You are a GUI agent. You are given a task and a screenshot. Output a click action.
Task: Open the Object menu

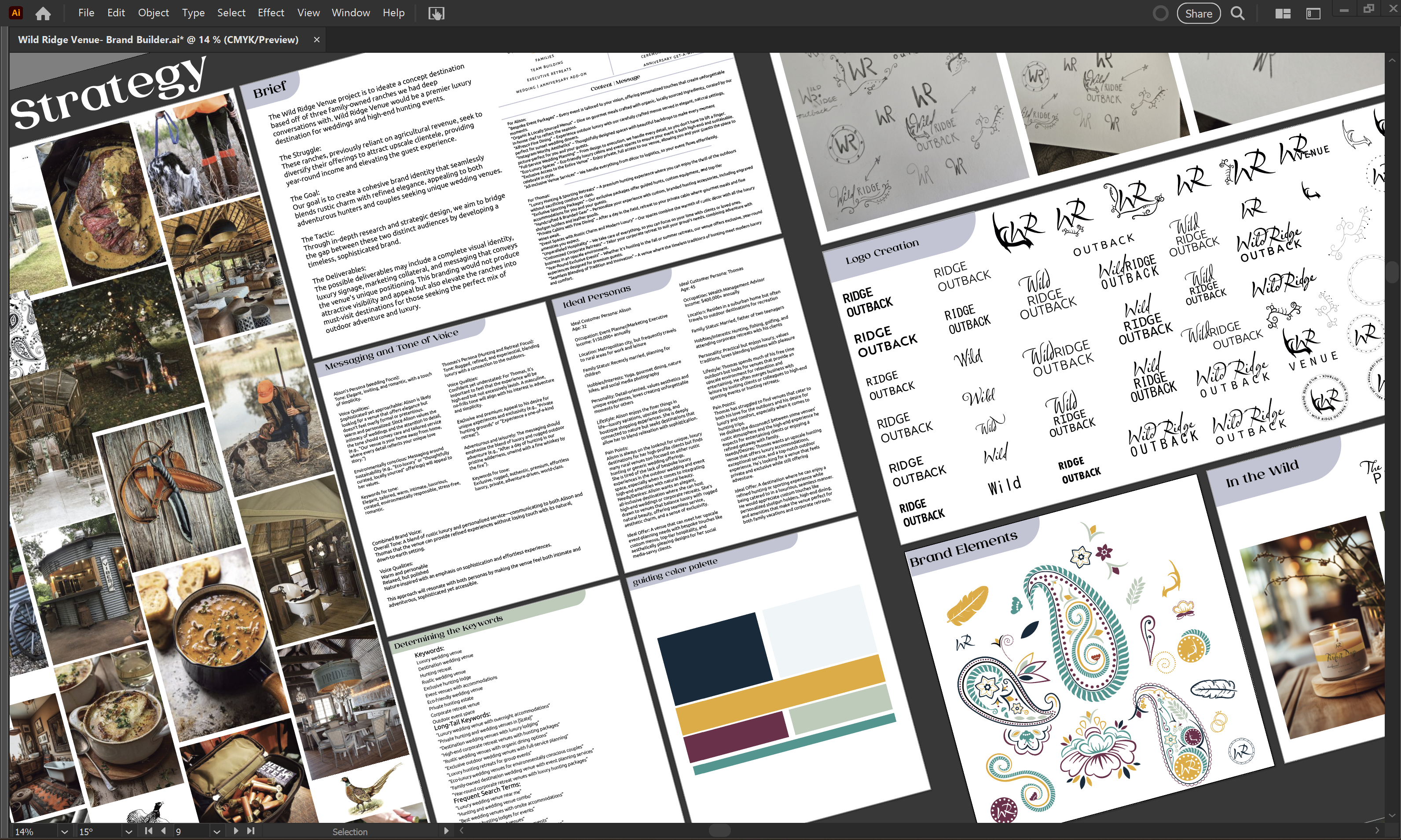pyautogui.click(x=153, y=12)
